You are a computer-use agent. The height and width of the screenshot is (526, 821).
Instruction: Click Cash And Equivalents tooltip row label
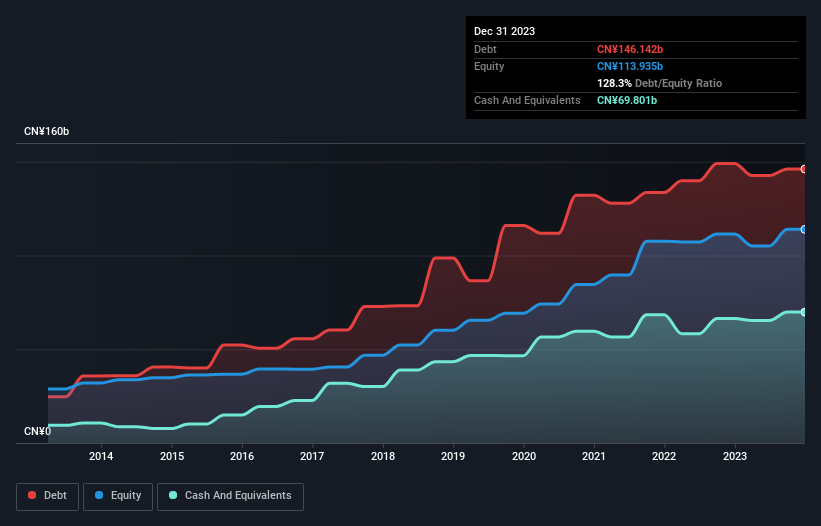[x=527, y=100]
